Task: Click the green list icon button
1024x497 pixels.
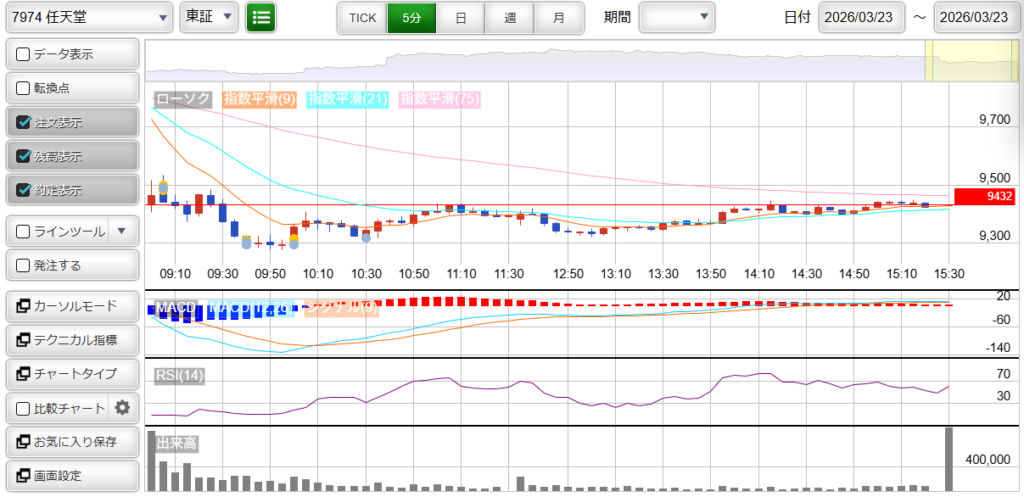Action: coord(261,17)
